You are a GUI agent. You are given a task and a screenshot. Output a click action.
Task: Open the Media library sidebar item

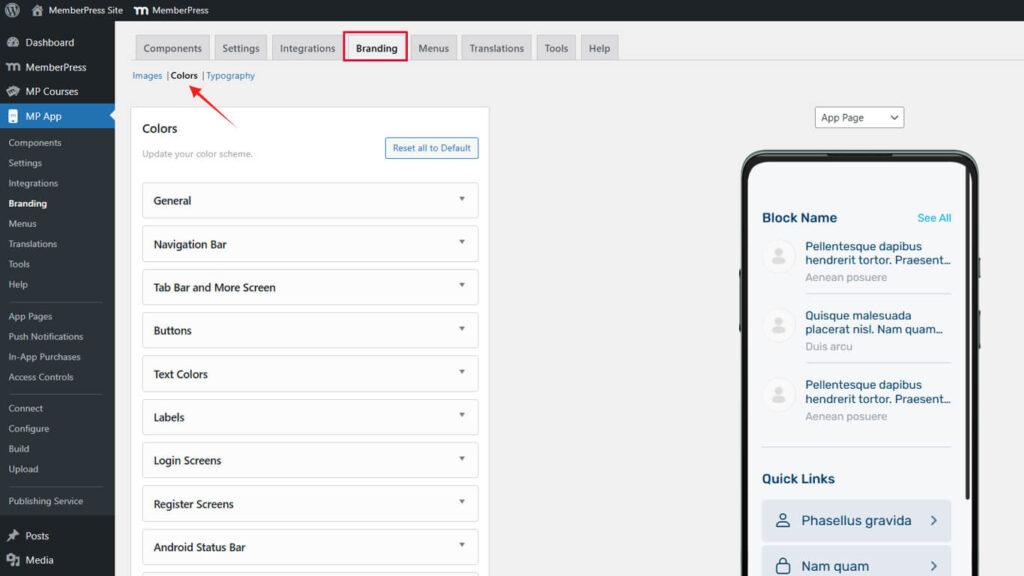pyautogui.click(x=39, y=560)
